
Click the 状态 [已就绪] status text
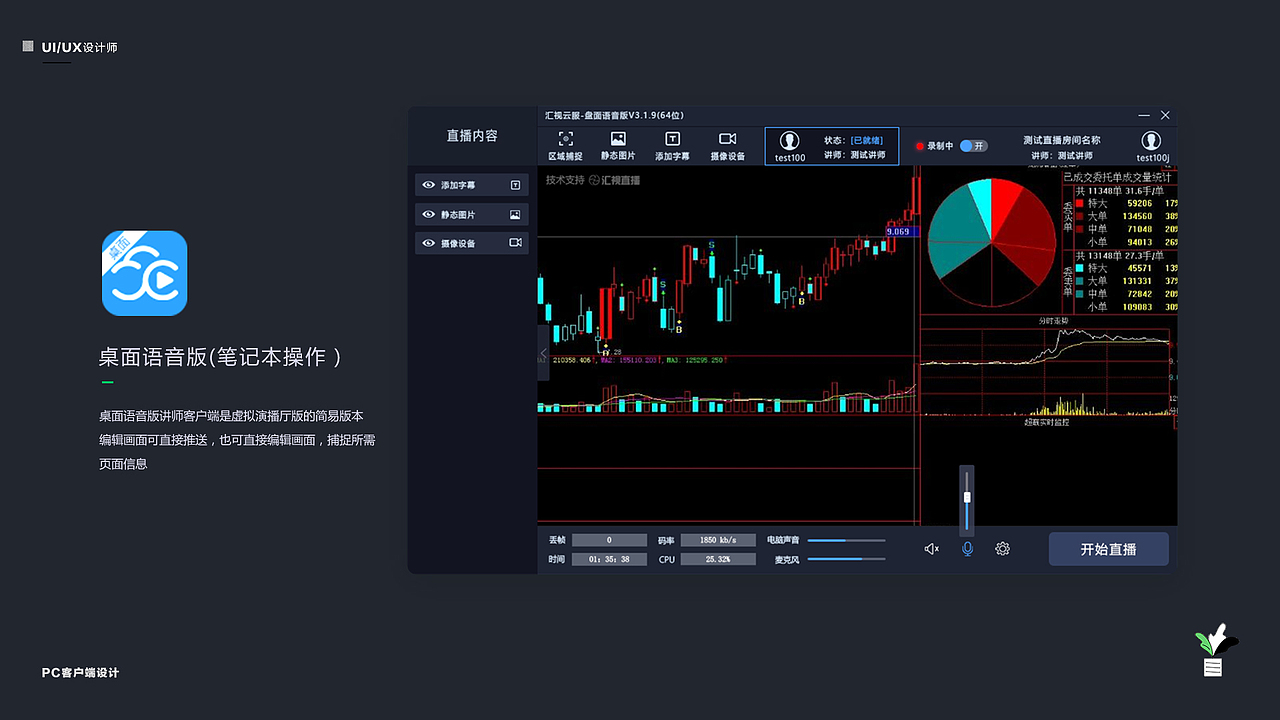[x=854, y=141]
